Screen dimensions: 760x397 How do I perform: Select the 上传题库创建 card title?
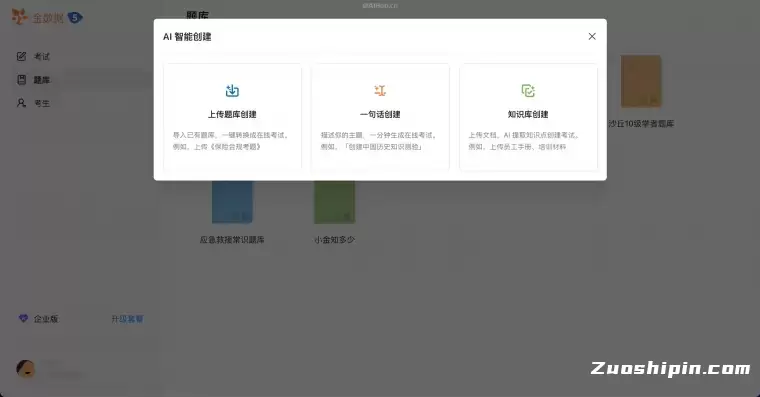pyautogui.click(x=232, y=114)
